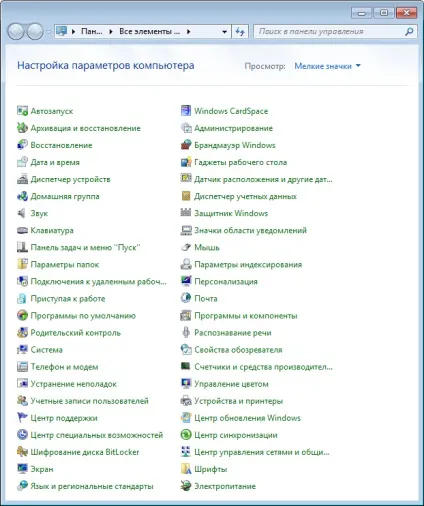Screen dimensions: 424x506
Task: Click the Электропитание power icon
Action: [186, 486]
